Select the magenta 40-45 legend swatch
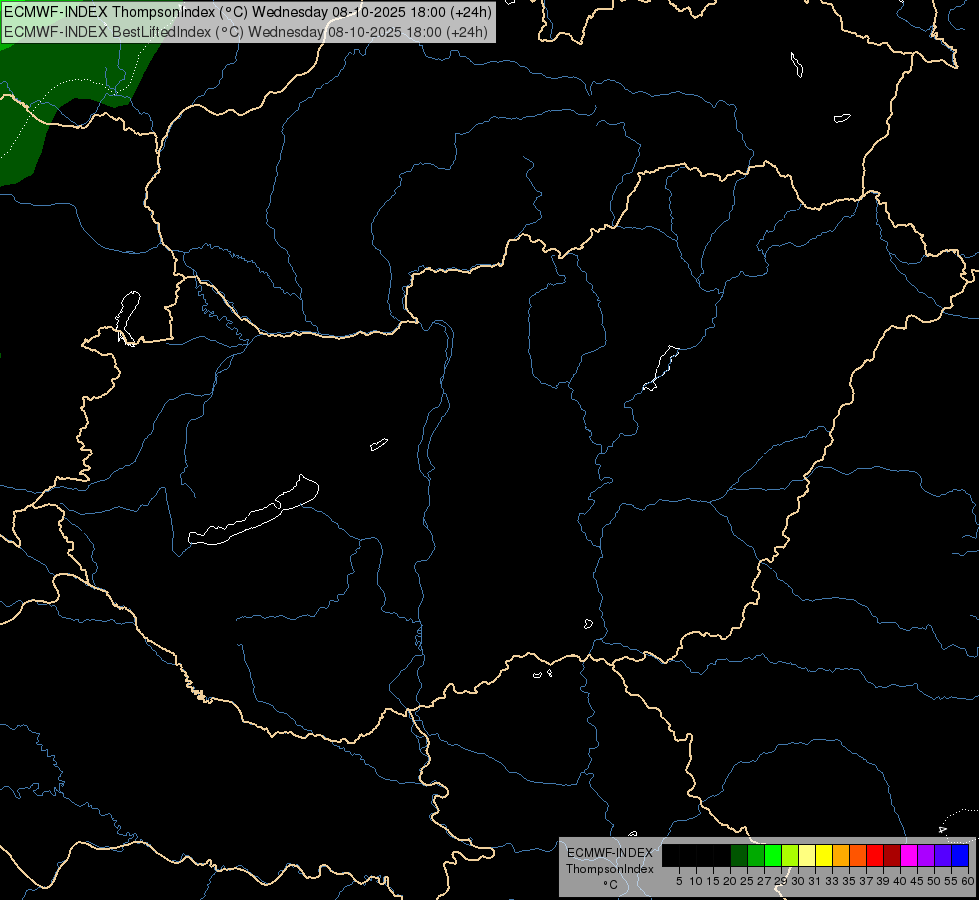Viewport: 979px width, 900px height. click(910, 855)
